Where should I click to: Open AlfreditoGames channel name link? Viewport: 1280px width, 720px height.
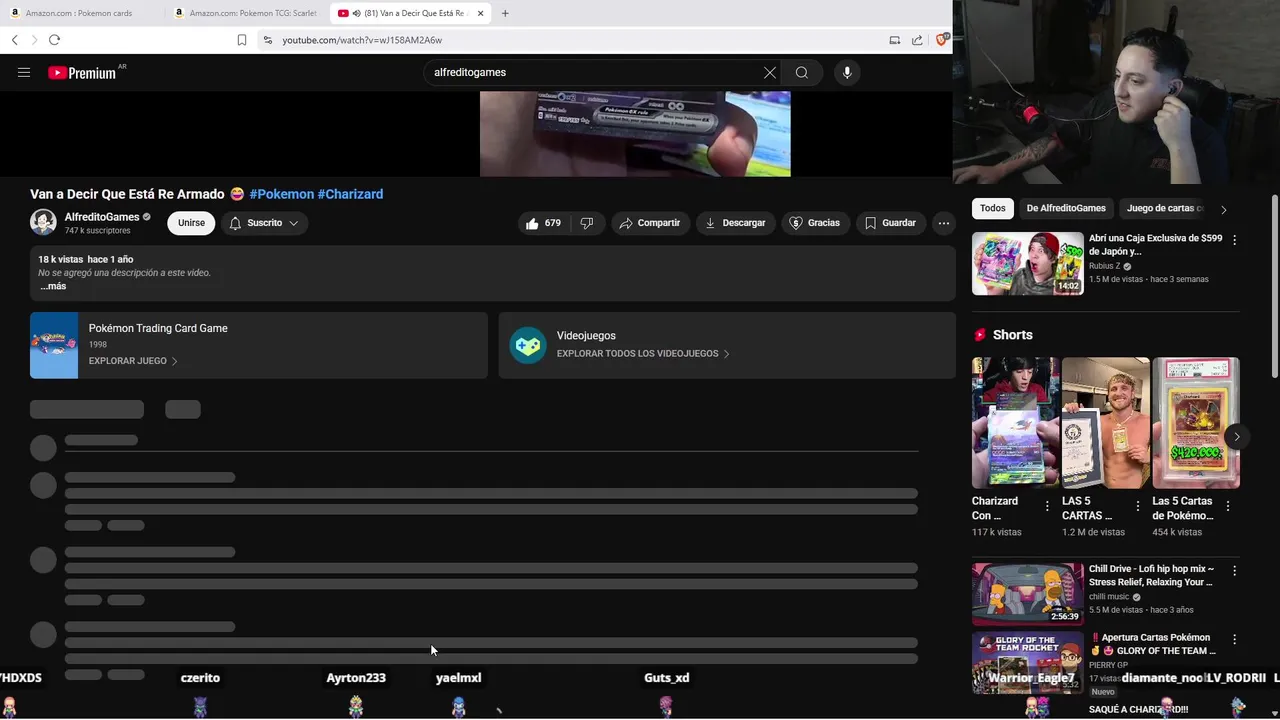102,217
